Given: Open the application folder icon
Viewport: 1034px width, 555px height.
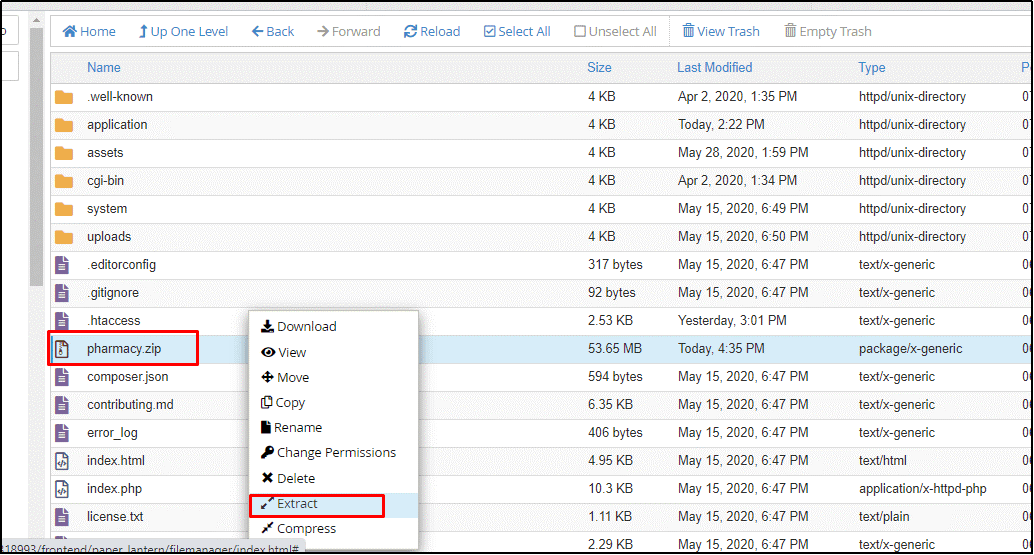Looking at the screenshot, I should (64, 125).
